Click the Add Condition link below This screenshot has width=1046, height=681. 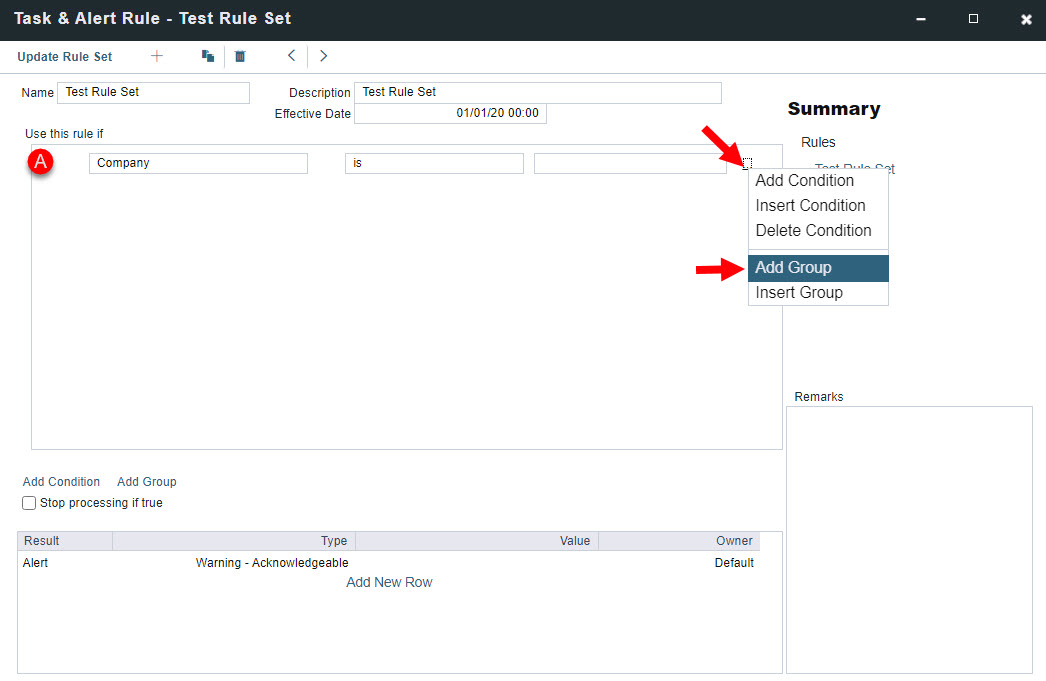pos(61,482)
